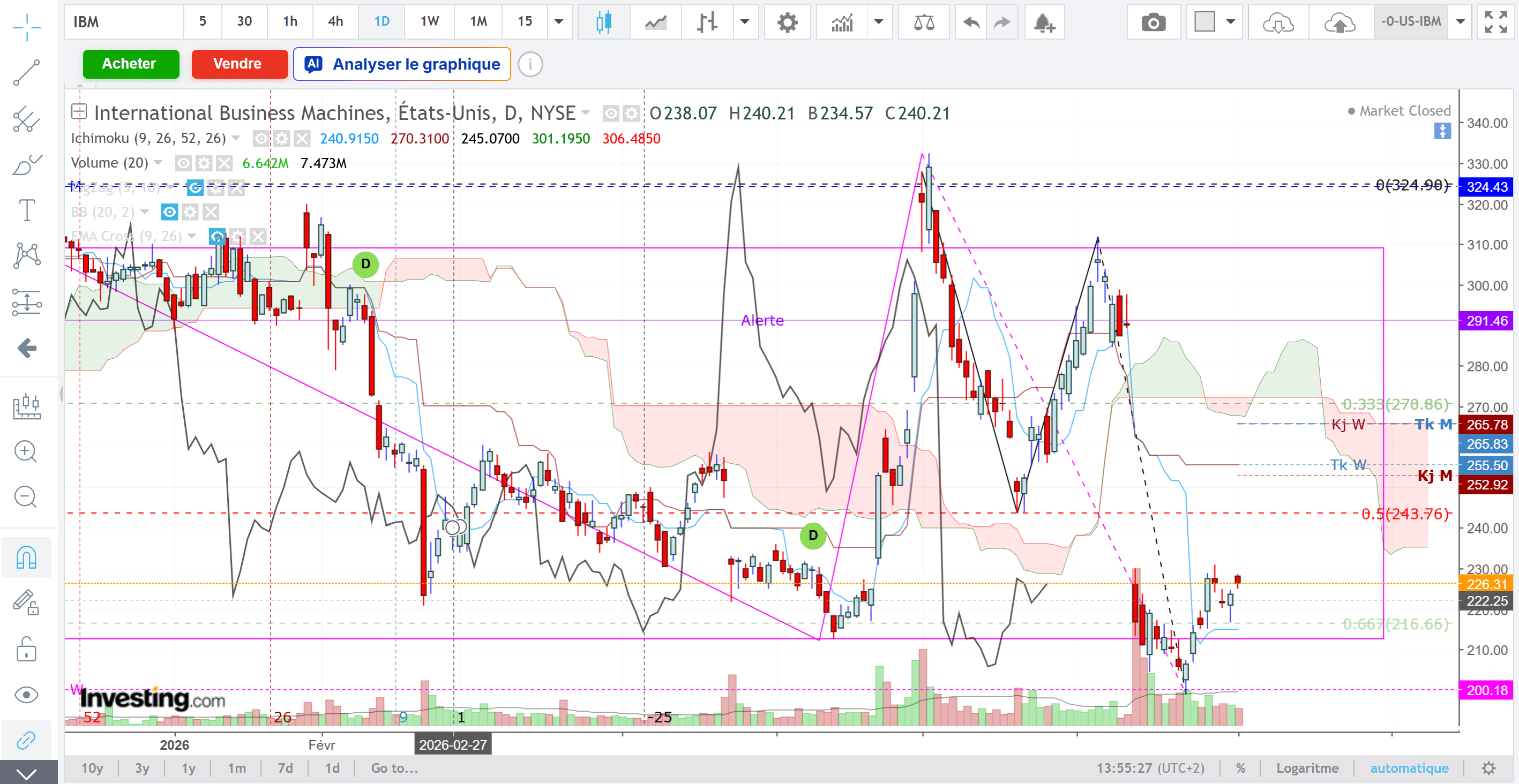Viewport: 1519px width, 784px height.
Task: Select the 1h interval
Action: pos(289,22)
